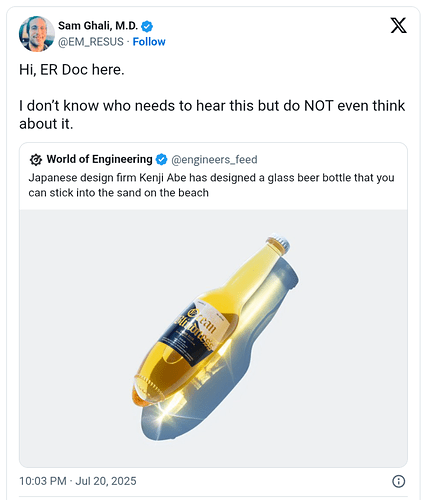The width and height of the screenshot is (426, 500).
Task: Click verified badge beside World of Engineering
Action: click(162, 160)
